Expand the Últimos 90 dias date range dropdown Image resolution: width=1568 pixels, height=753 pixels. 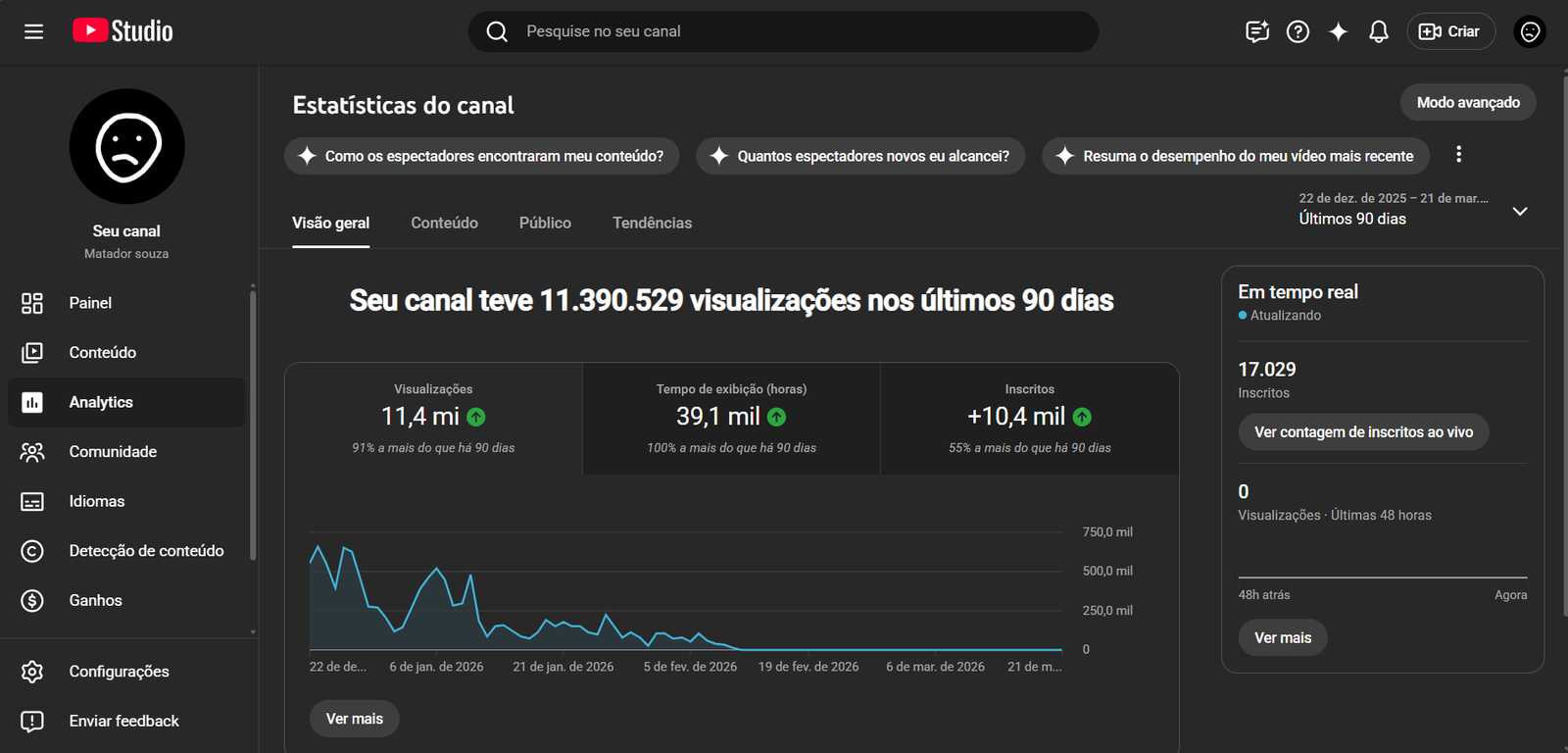[1413, 210]
